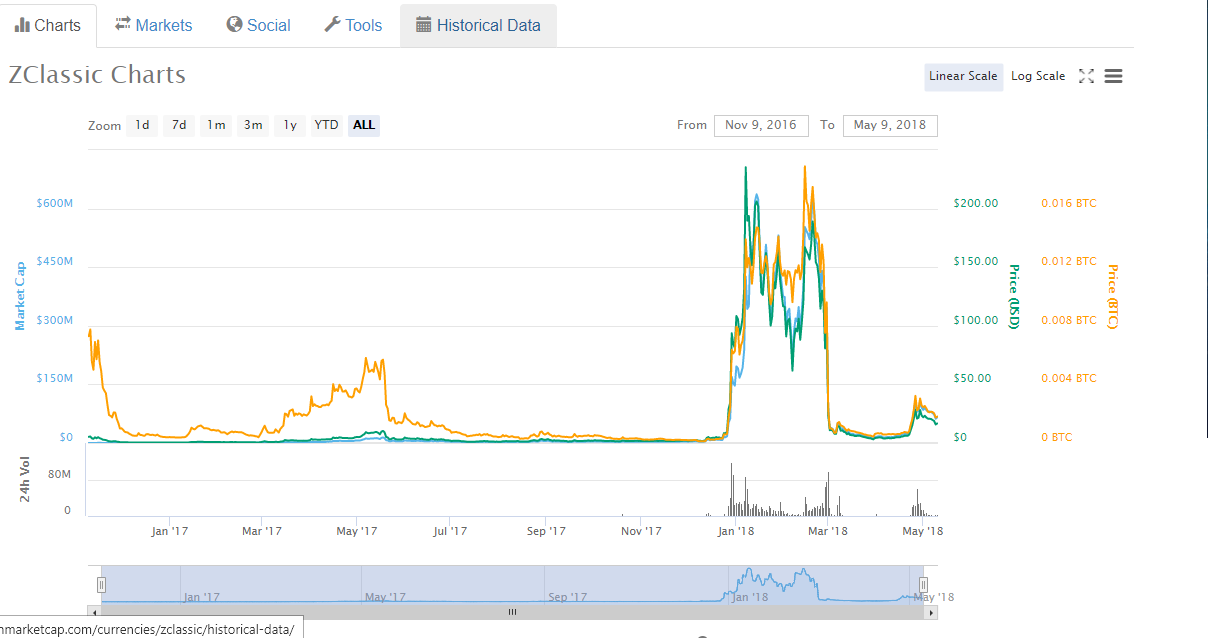Open the Social tab
The image size is (1208, 638).
click(258, 26)
